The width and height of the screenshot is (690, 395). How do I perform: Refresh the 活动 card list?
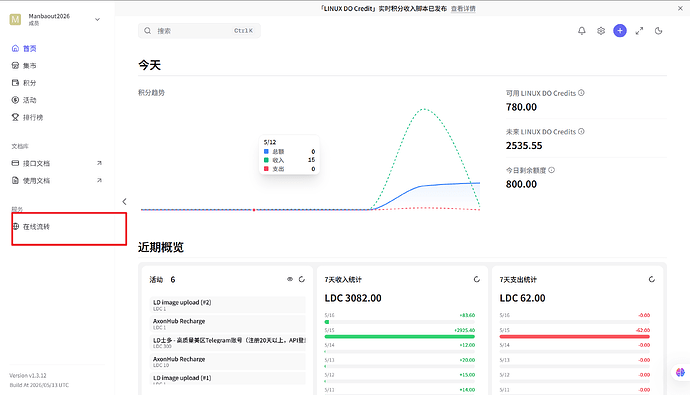coord(302,279)
